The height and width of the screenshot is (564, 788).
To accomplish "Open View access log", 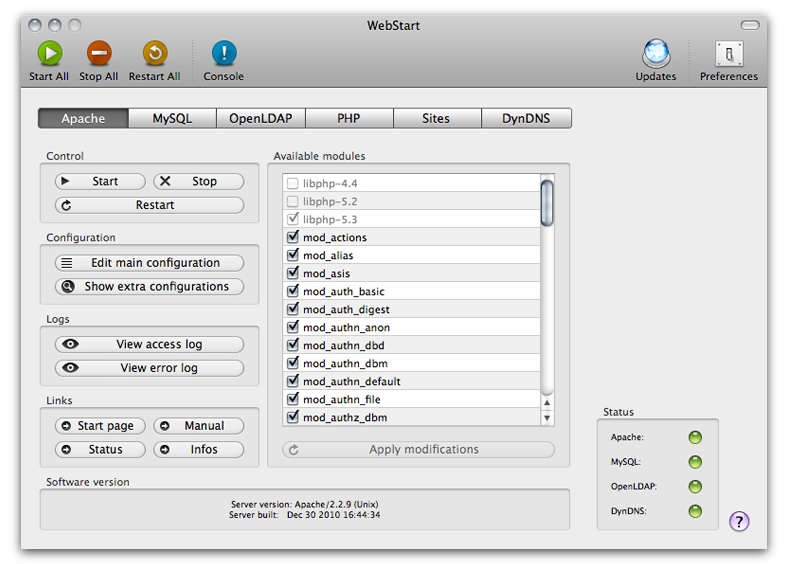I will (149, 344).
